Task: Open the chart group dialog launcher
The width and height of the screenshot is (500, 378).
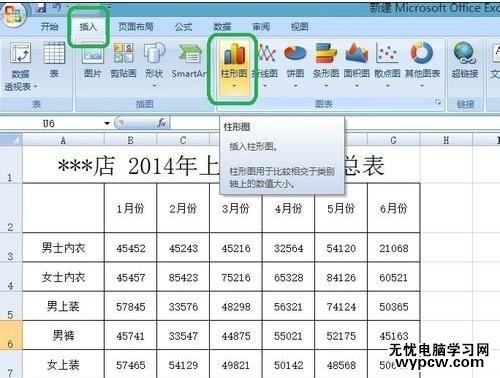Action: click(438, 102)
